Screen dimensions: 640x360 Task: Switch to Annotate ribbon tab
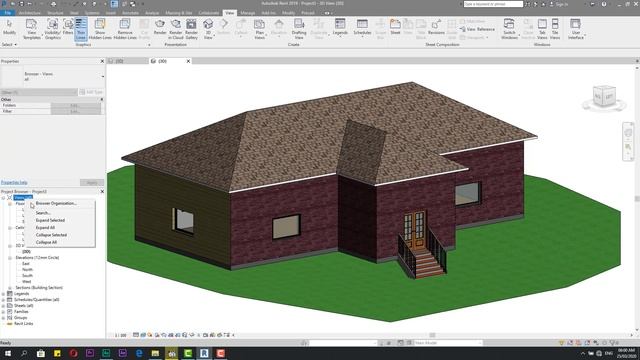pyautogui.click(x=131, y=13)
